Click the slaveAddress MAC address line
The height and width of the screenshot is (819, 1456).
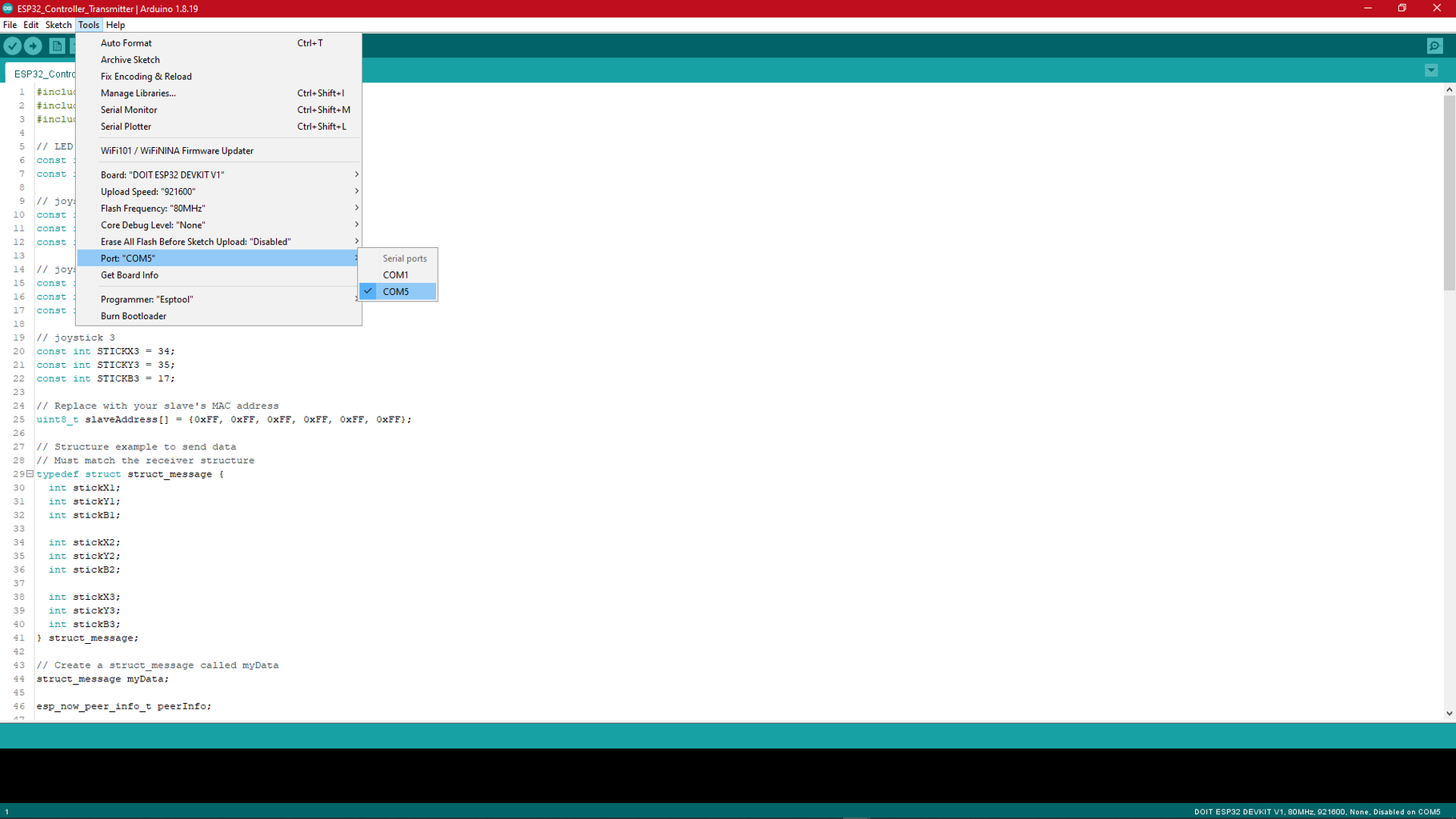click(224, 419)
